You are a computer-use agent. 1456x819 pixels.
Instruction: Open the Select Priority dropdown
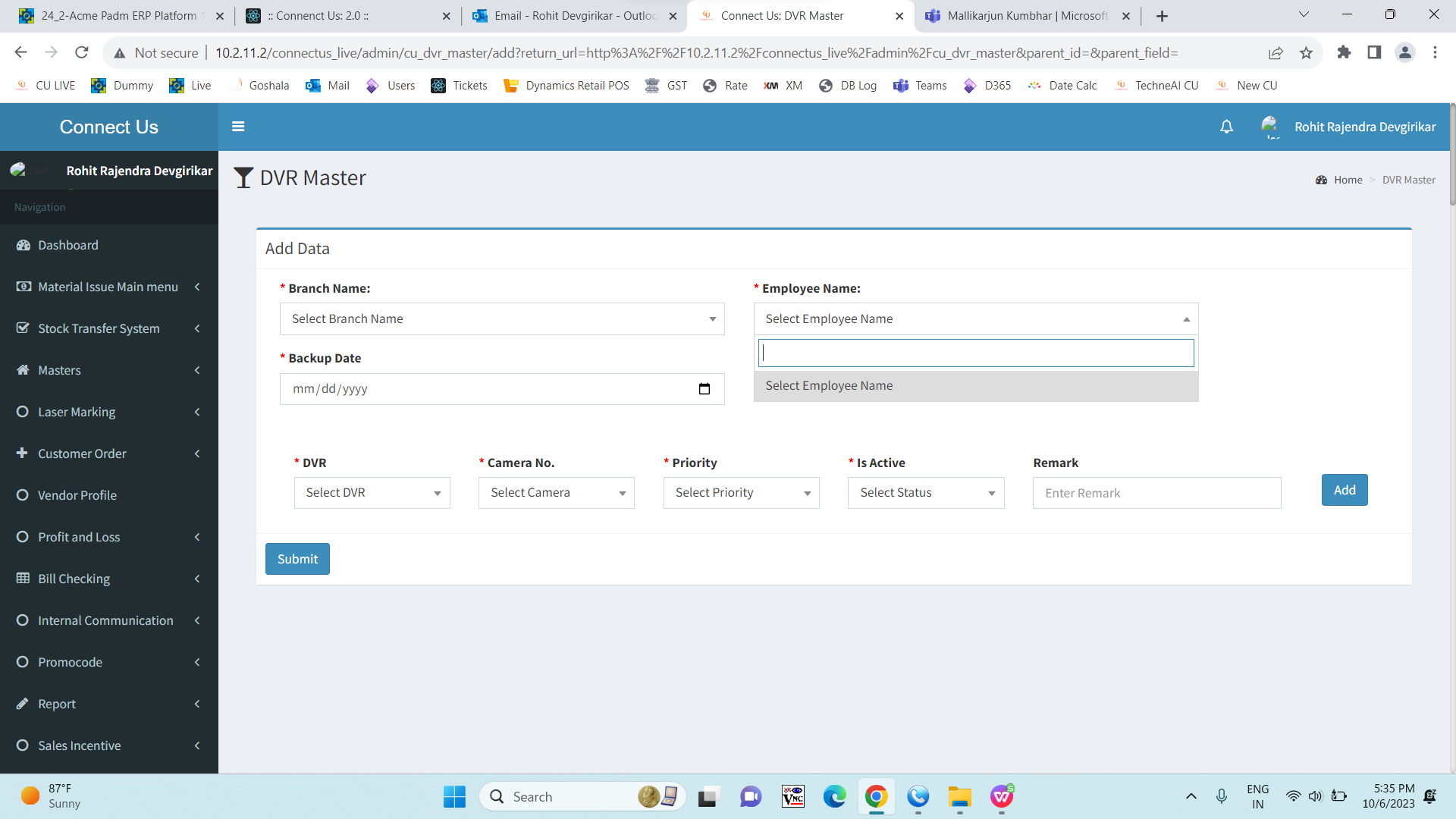click(x=741, y=493)
